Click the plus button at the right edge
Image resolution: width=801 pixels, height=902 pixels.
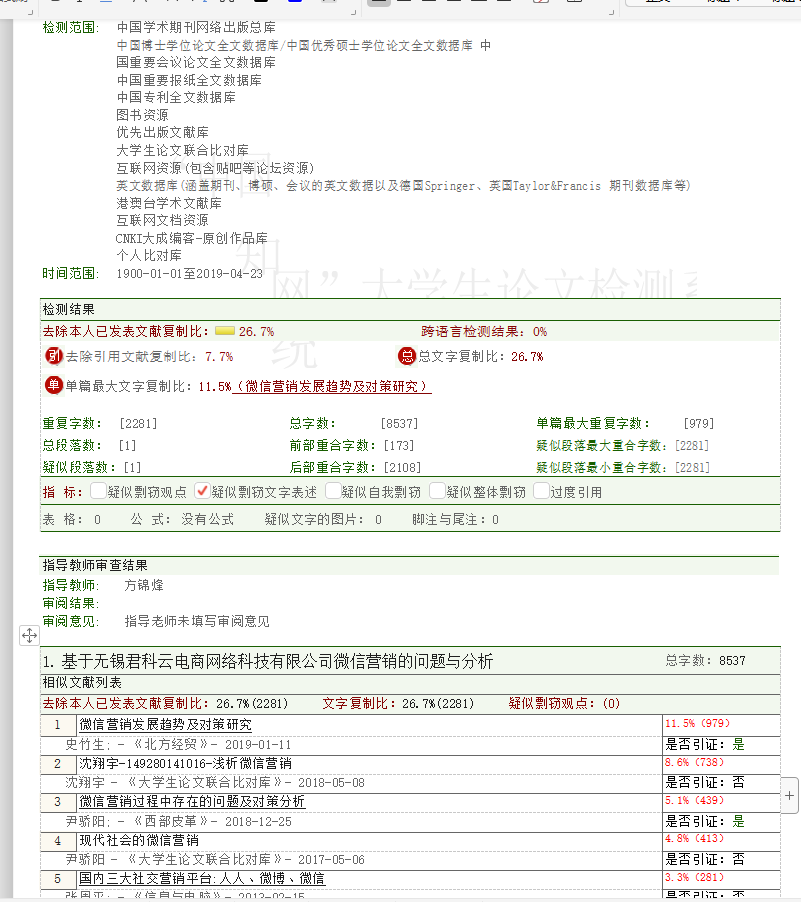point(789,795)
